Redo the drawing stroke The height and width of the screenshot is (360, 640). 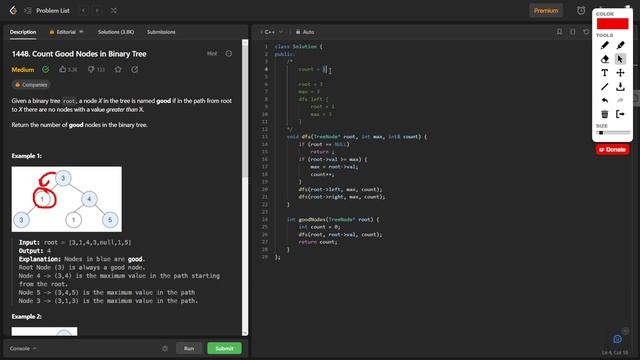click(620, 100)
